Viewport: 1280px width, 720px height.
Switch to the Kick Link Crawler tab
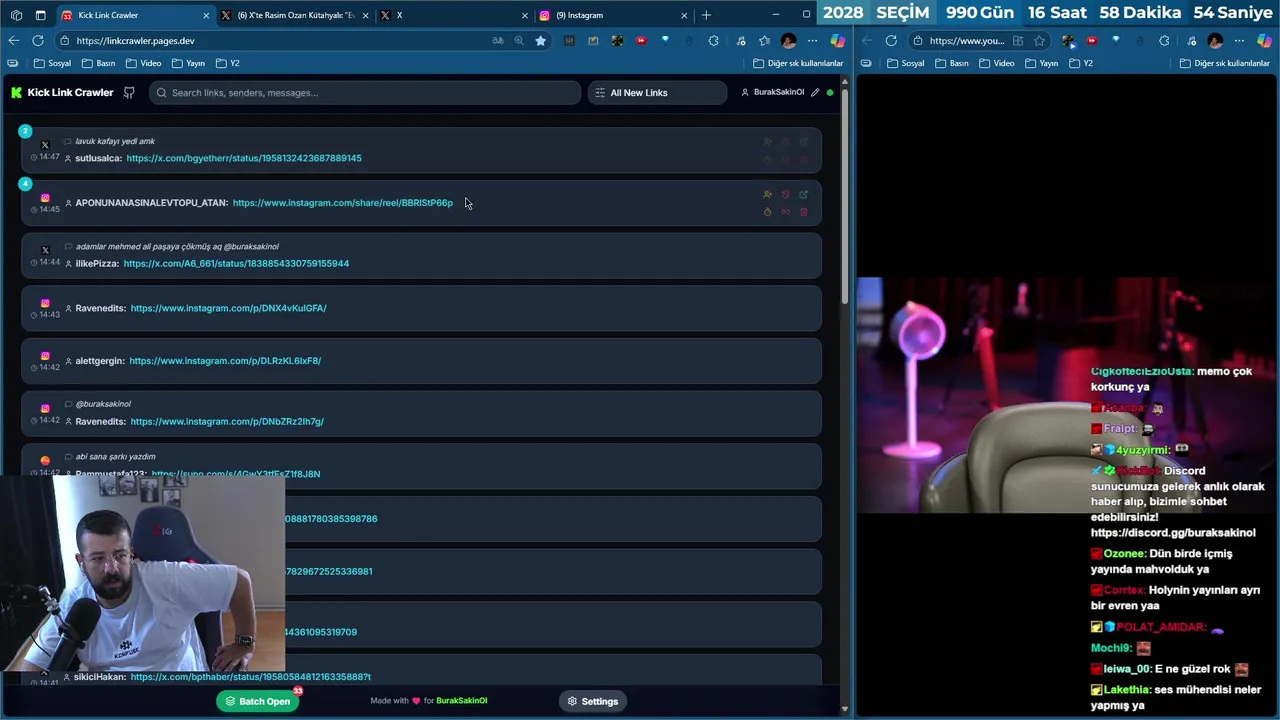(x=135, y=15)
